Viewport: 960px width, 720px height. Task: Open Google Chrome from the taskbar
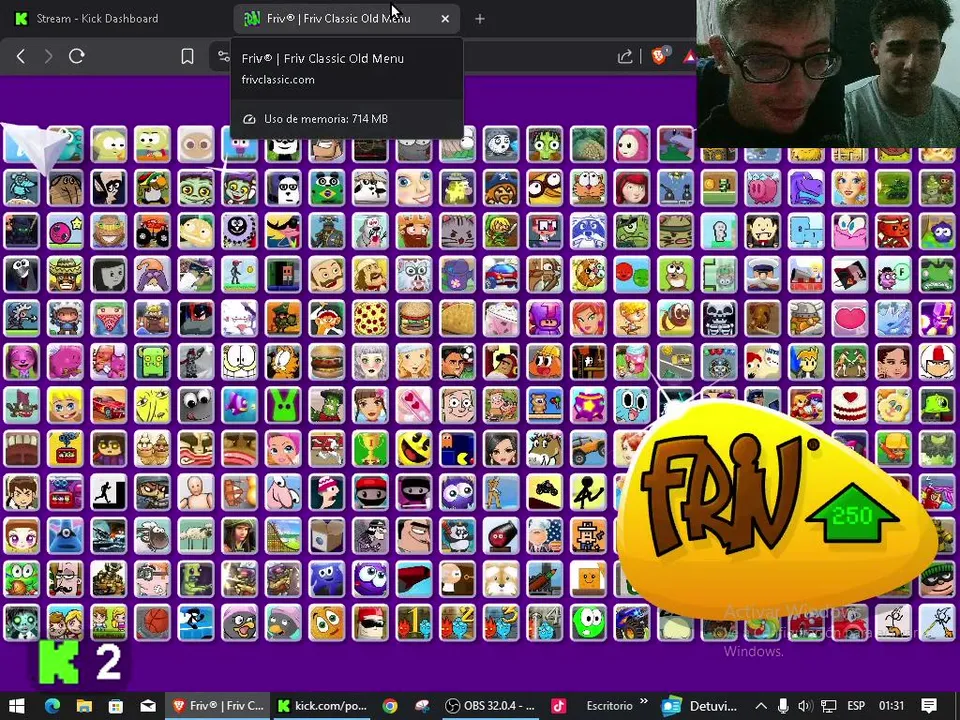tap(390, 706)
